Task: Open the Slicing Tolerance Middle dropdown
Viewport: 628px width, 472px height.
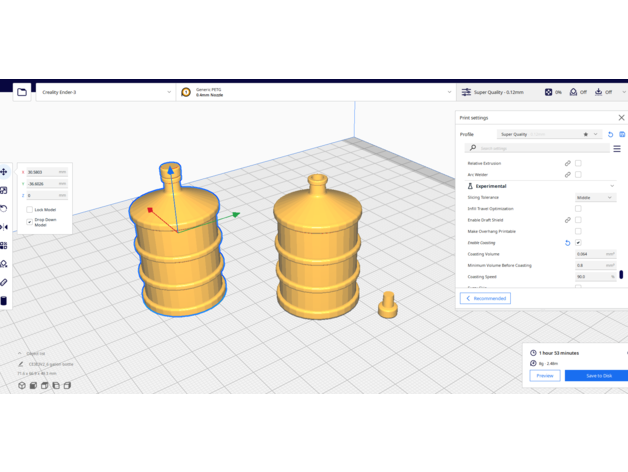Action: pyautogui.click(x=595, y=198)
